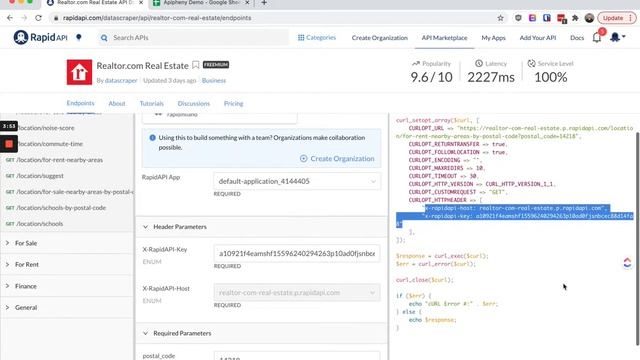Screen dimensions: 640x360
Task: Click the FREEMIUM badge
Action: [x=216, y=64]
